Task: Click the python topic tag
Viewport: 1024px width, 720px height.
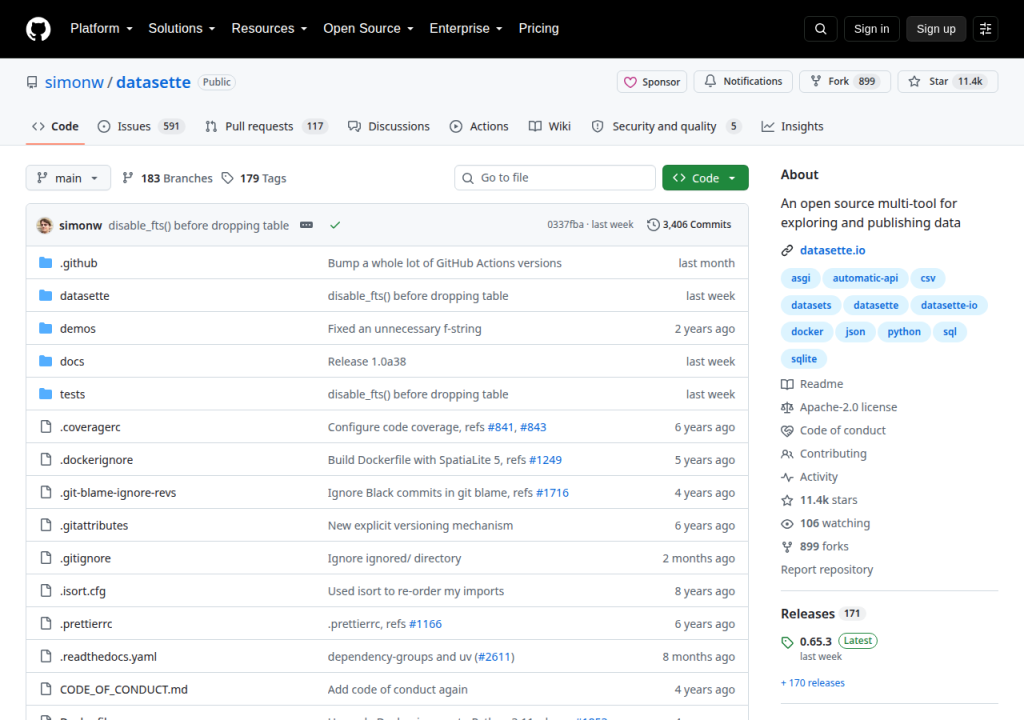Action: pos(904,332)
